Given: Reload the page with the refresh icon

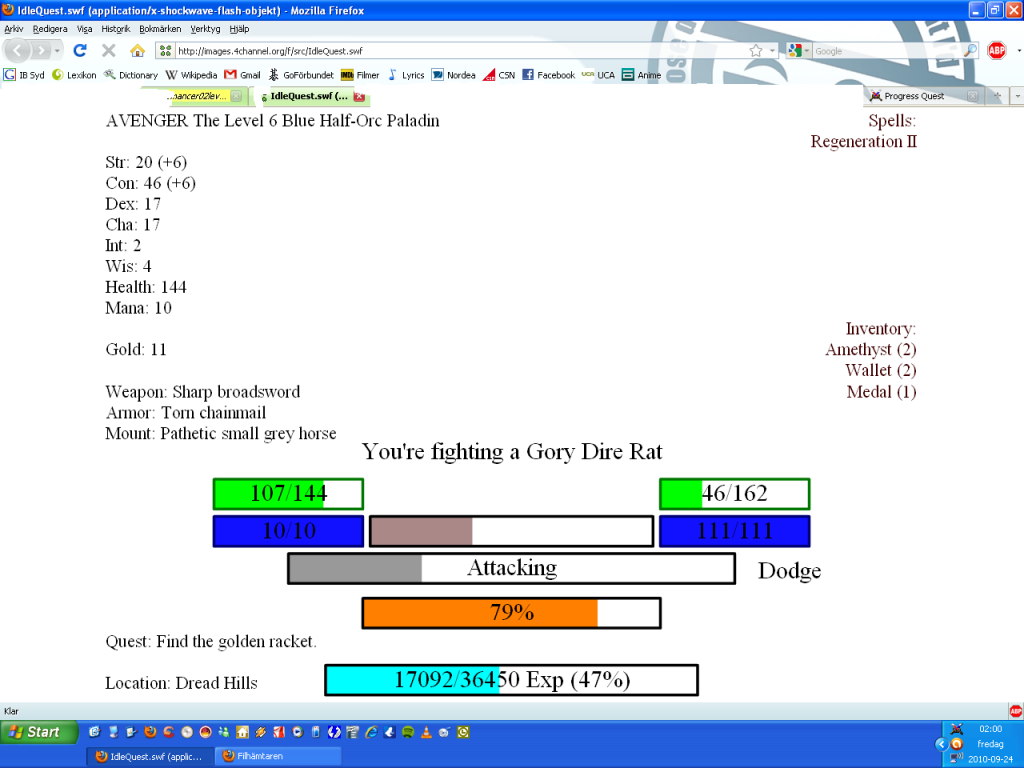Looking at the screenshot, I should click(x=80, y=50).
